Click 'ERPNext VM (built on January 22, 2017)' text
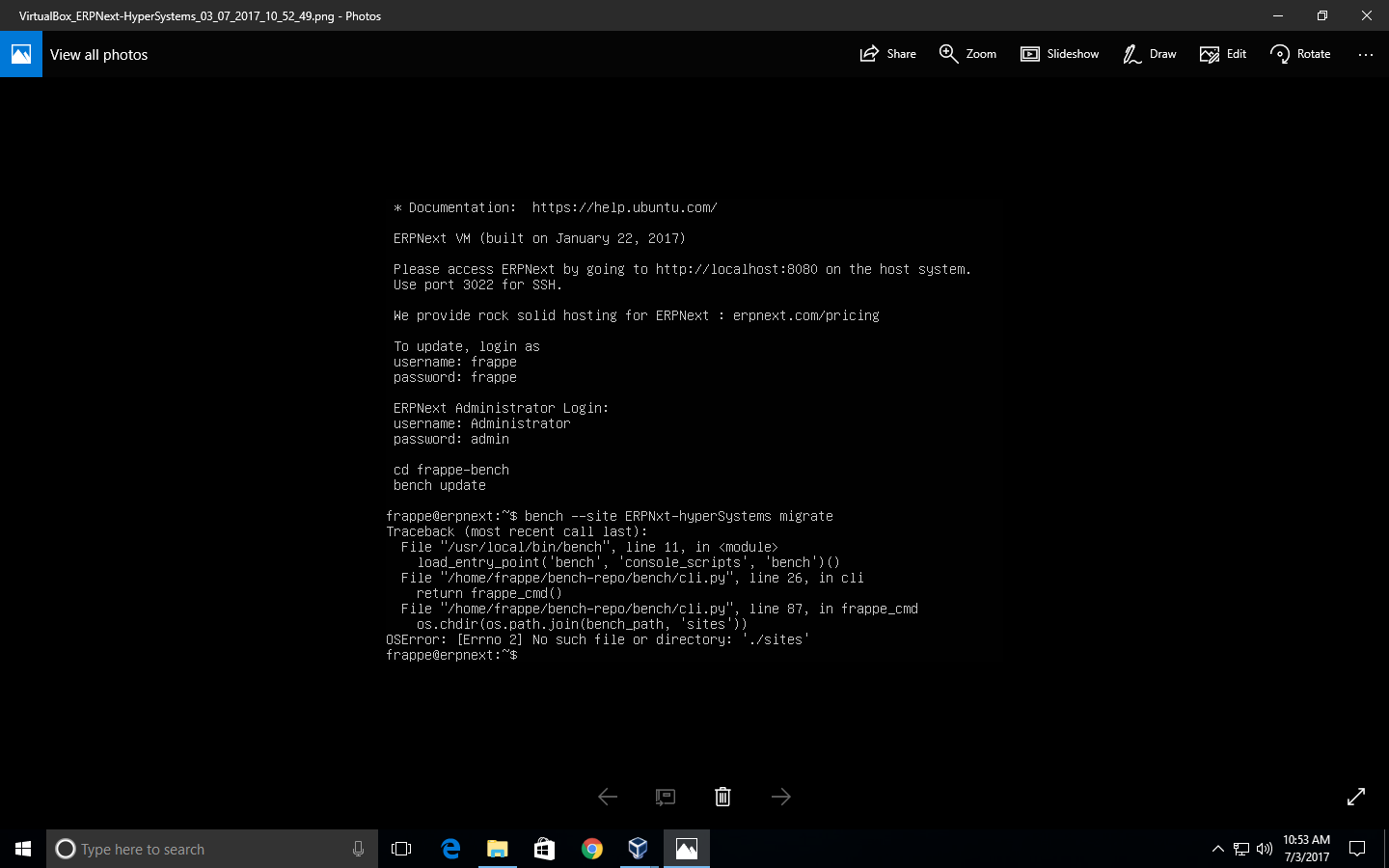 click(540, 238)
